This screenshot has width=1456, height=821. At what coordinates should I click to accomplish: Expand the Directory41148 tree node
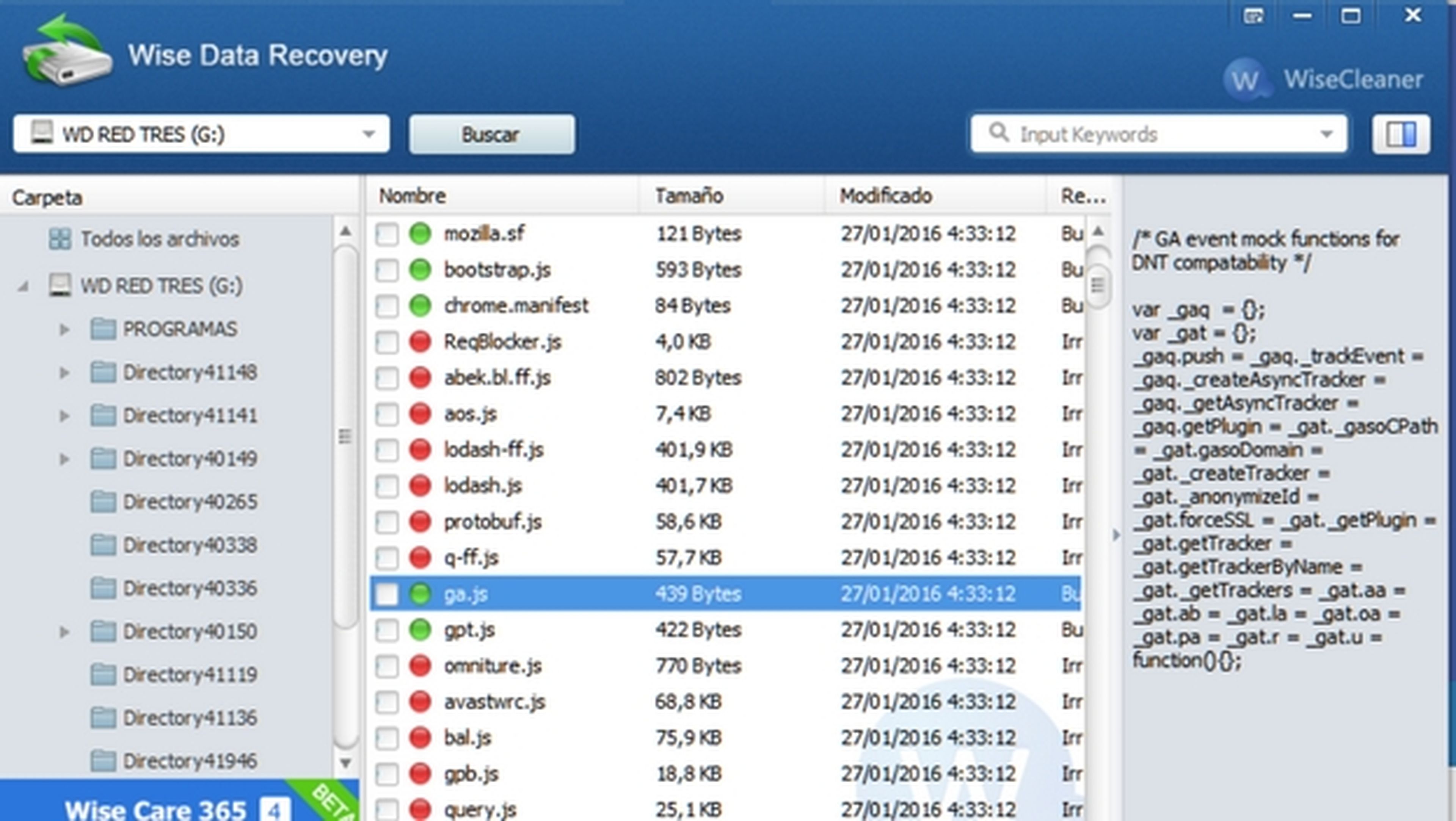64,372
